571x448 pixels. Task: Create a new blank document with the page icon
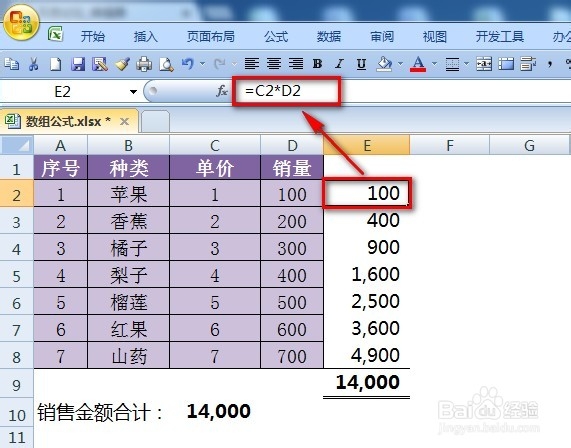[55, 64]
